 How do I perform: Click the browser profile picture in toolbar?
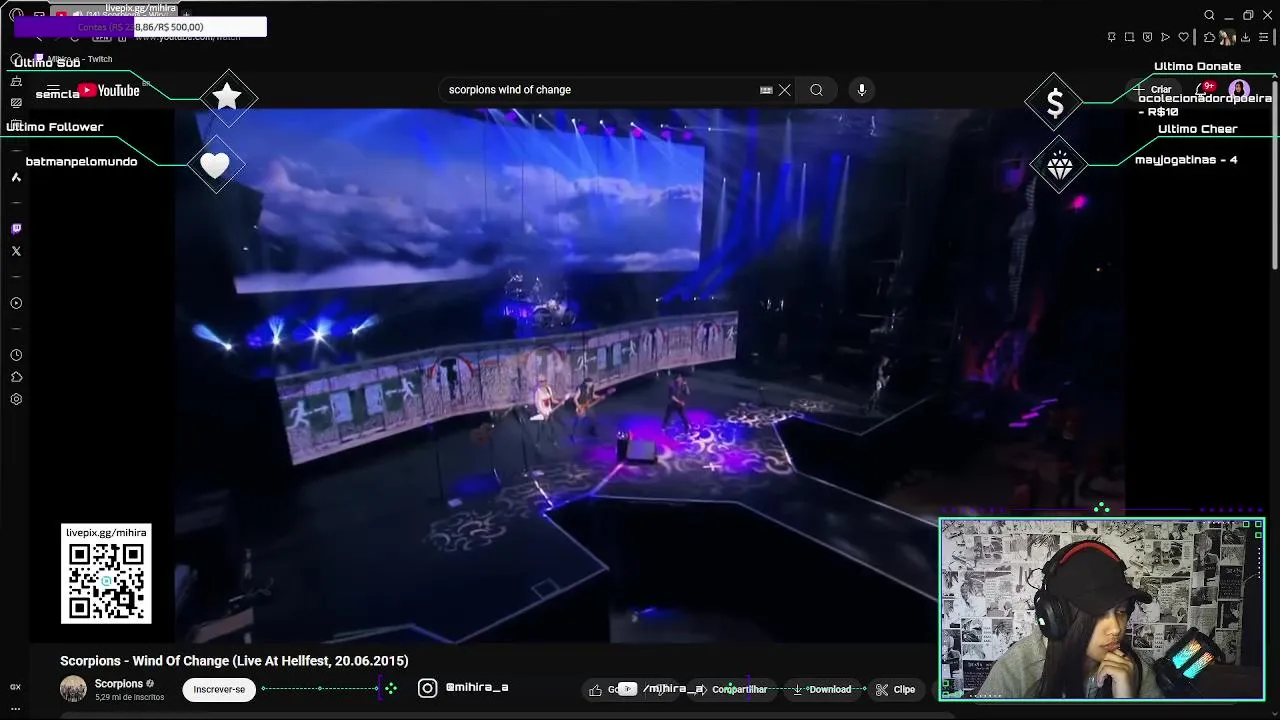pyautogui.click(x=1227, y=37)
